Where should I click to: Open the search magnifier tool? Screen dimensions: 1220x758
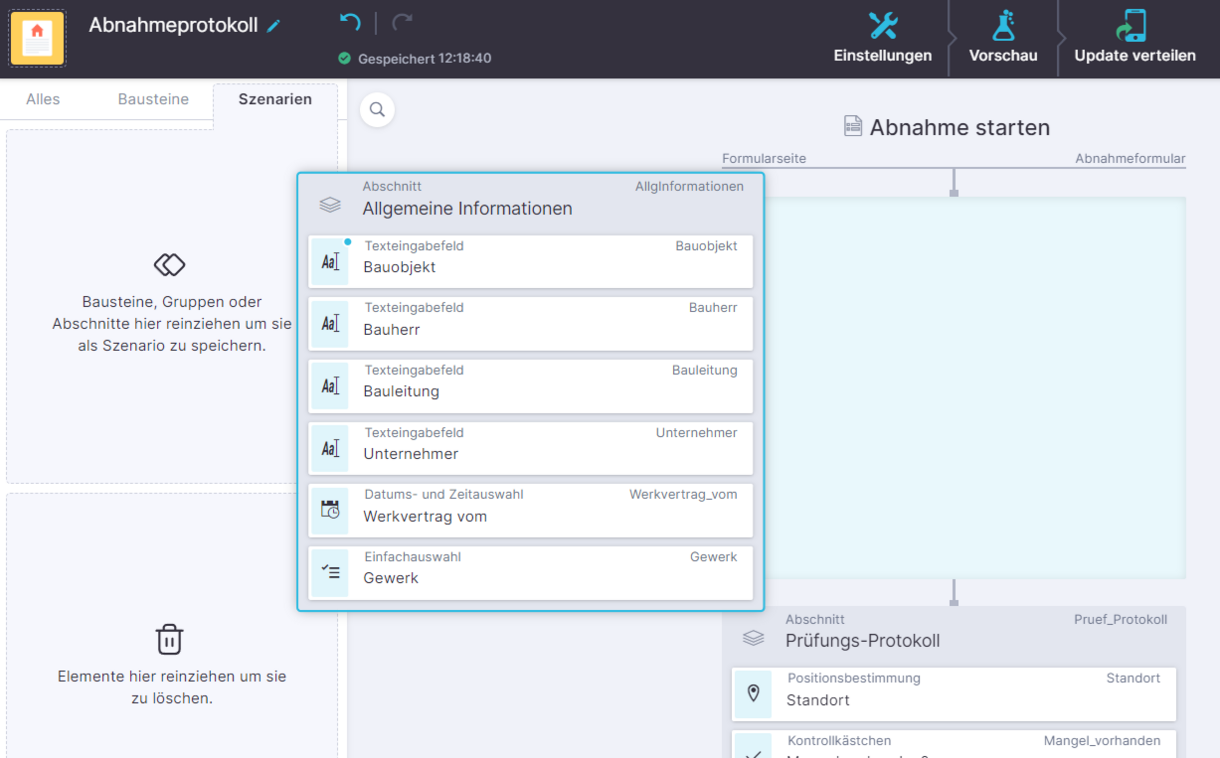377,109
